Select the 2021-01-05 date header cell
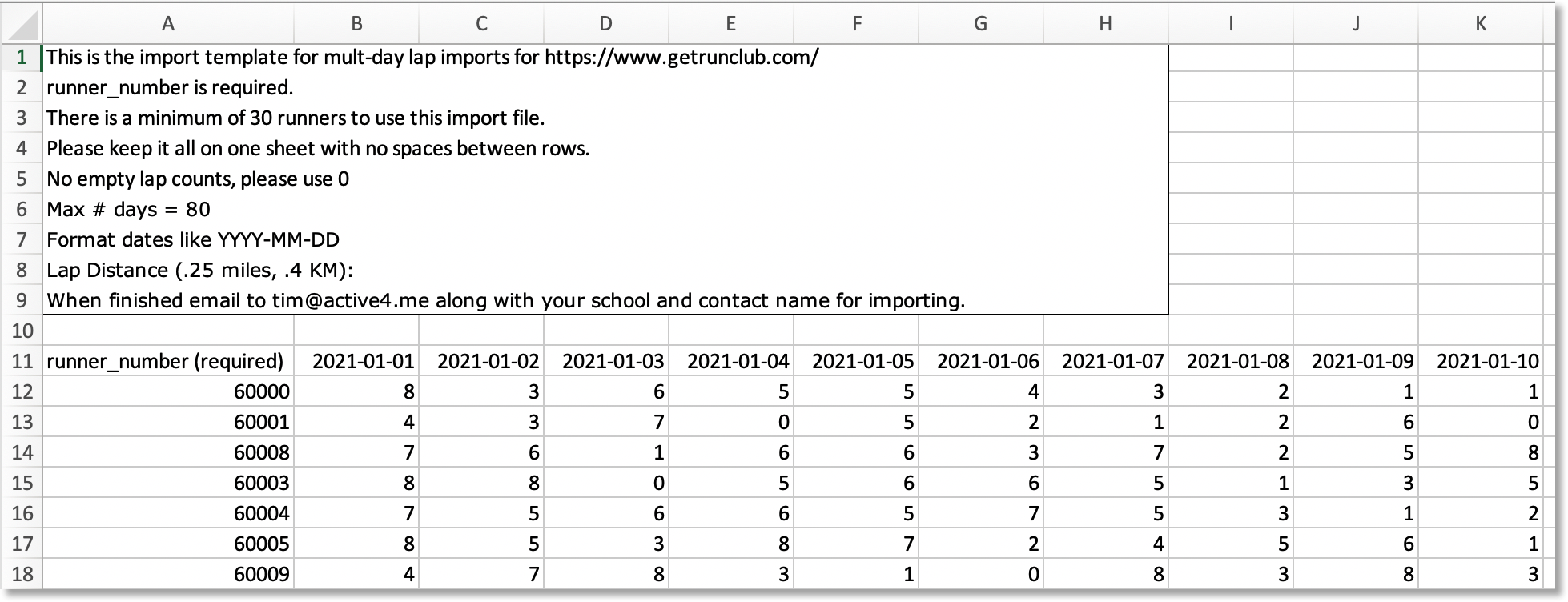 (x=856, y=362)
